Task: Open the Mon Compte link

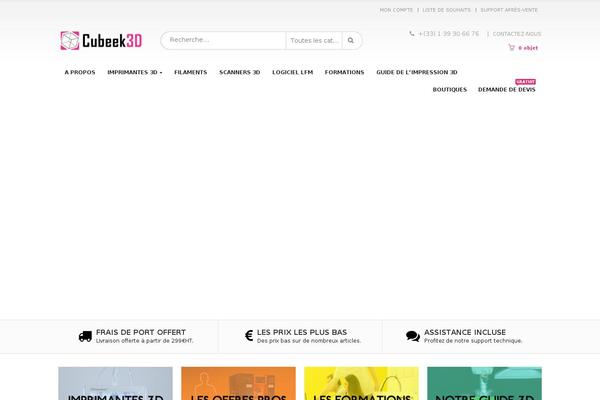Action: pyautogui.click(x=396, y=10)
